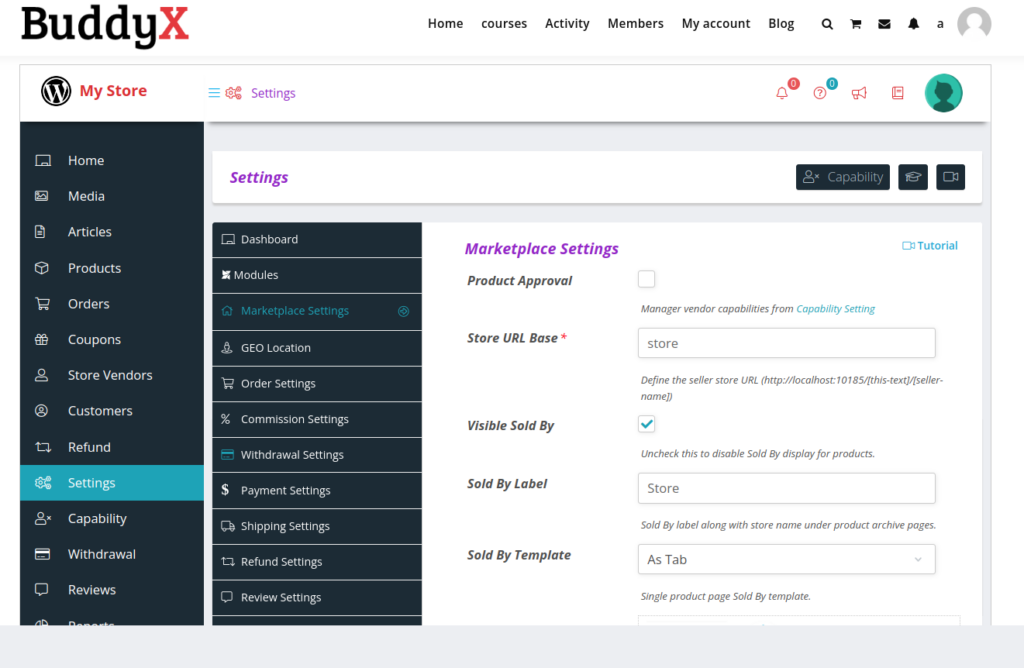This screenshot has height=668, width=1024.
Task: Toggle the hamburger menu beside Settings
Action: (x=214, y=93)
